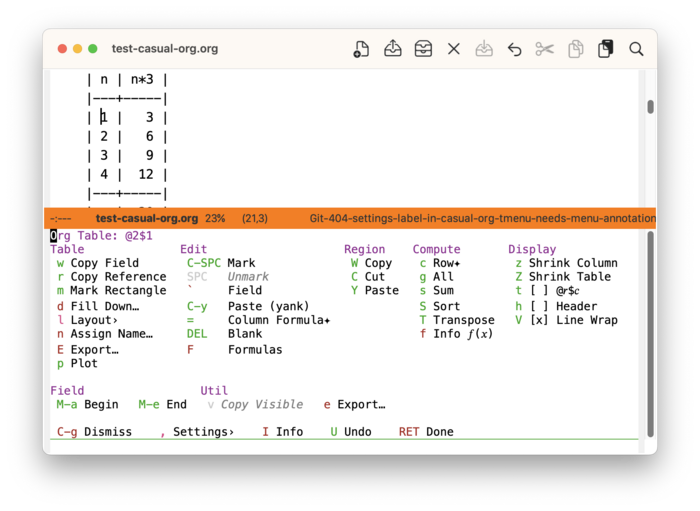Choose Shrink Table entry
This screenshot has width=700, height=511.
pos(563,277)
